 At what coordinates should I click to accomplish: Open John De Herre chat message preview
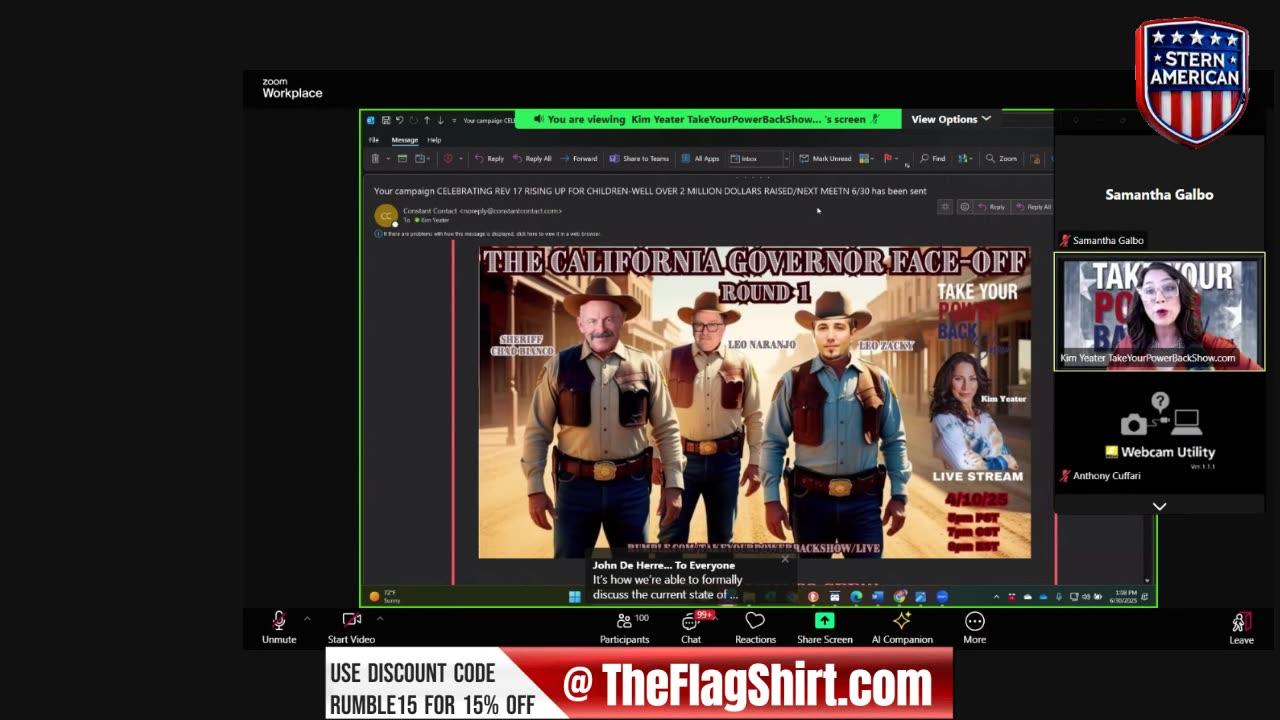point(668,580)
